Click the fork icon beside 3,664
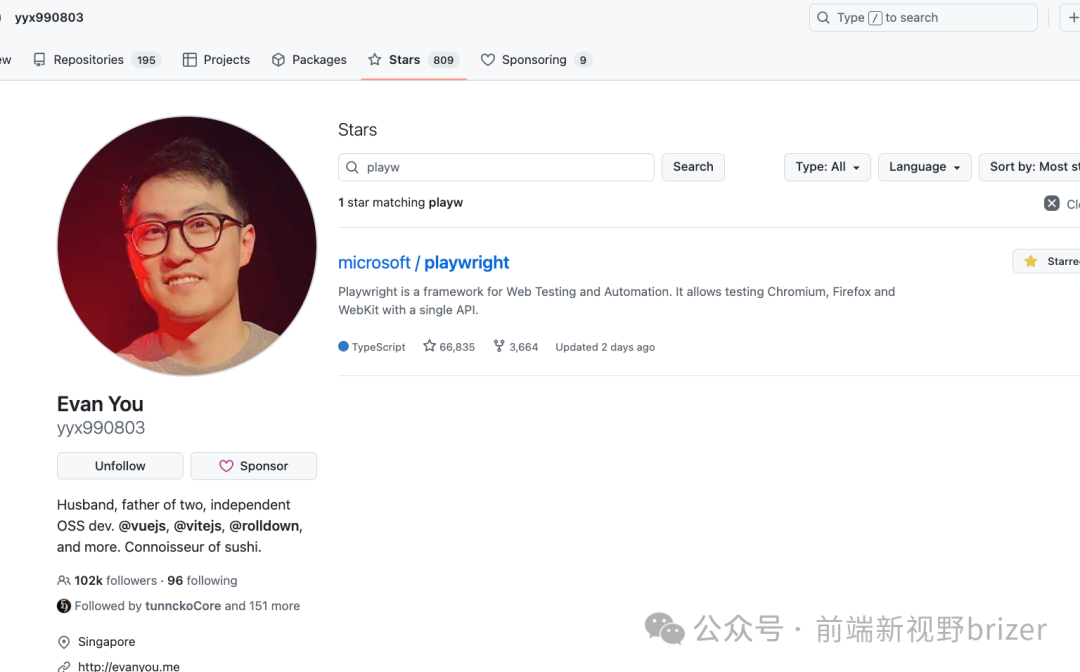 coord(499,346)
